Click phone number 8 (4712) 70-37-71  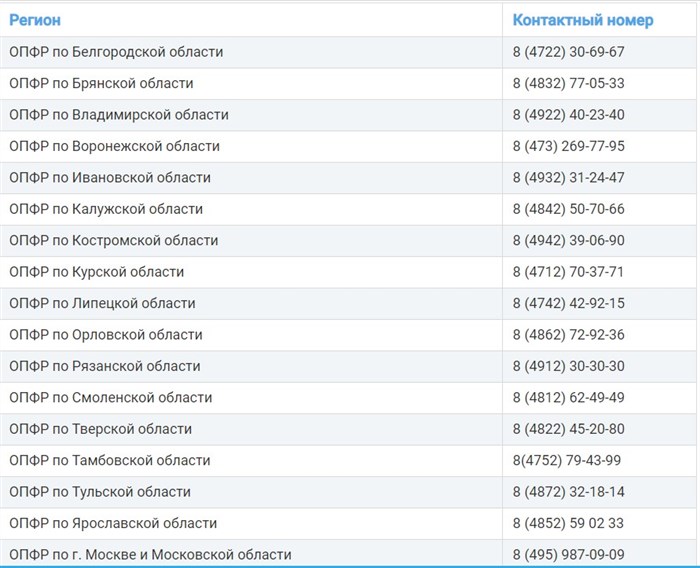click(x=568, y=272)
